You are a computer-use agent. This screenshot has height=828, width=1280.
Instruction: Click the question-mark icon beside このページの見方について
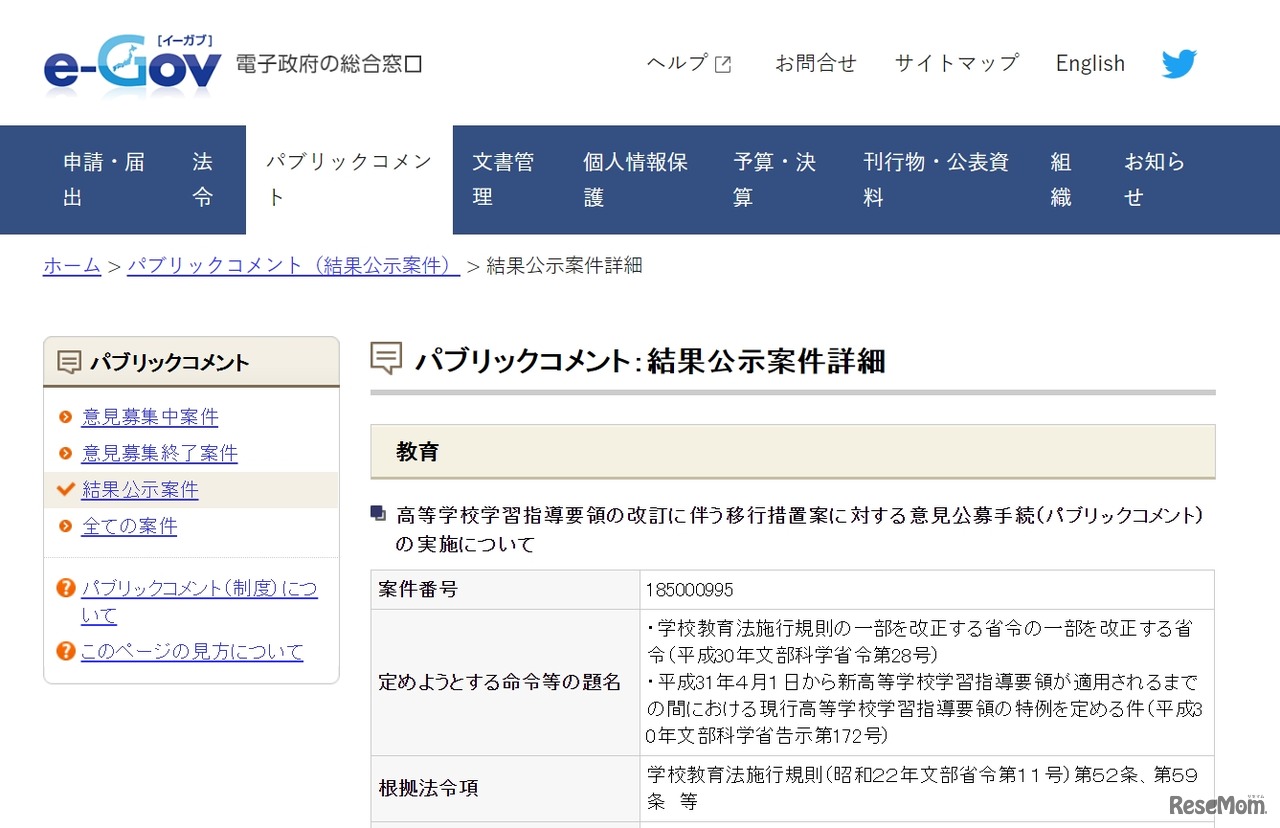click(x=66, y=651)
